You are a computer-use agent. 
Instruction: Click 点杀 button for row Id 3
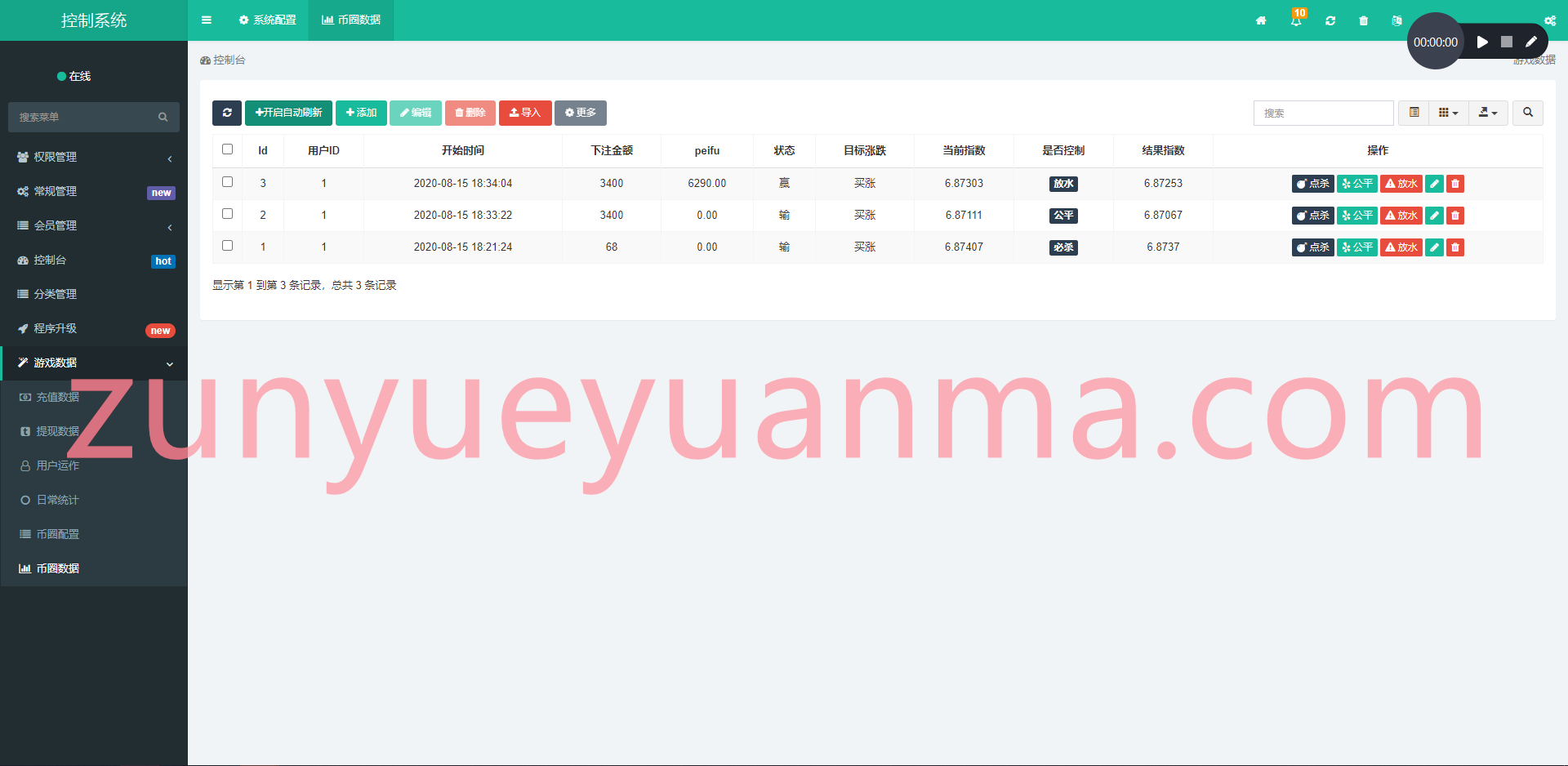pos(1313,184)
